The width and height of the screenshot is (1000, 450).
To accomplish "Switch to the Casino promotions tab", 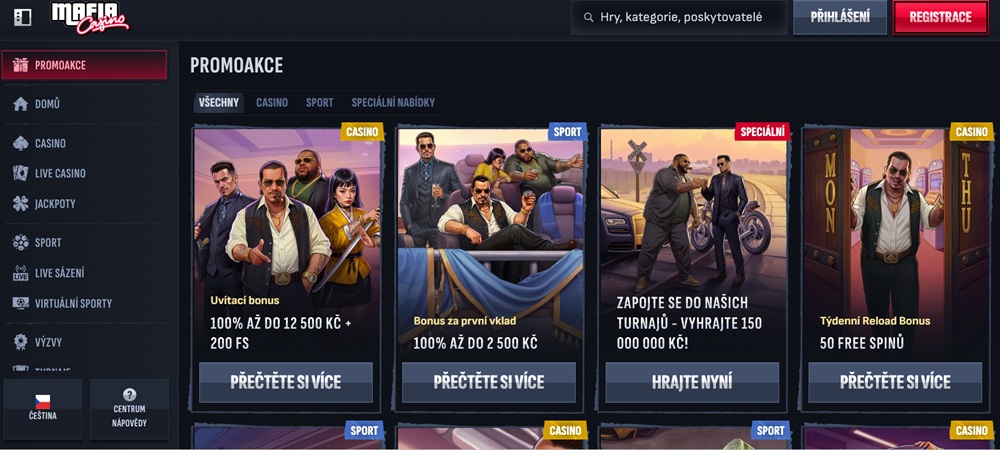I will tap(272, 103).
